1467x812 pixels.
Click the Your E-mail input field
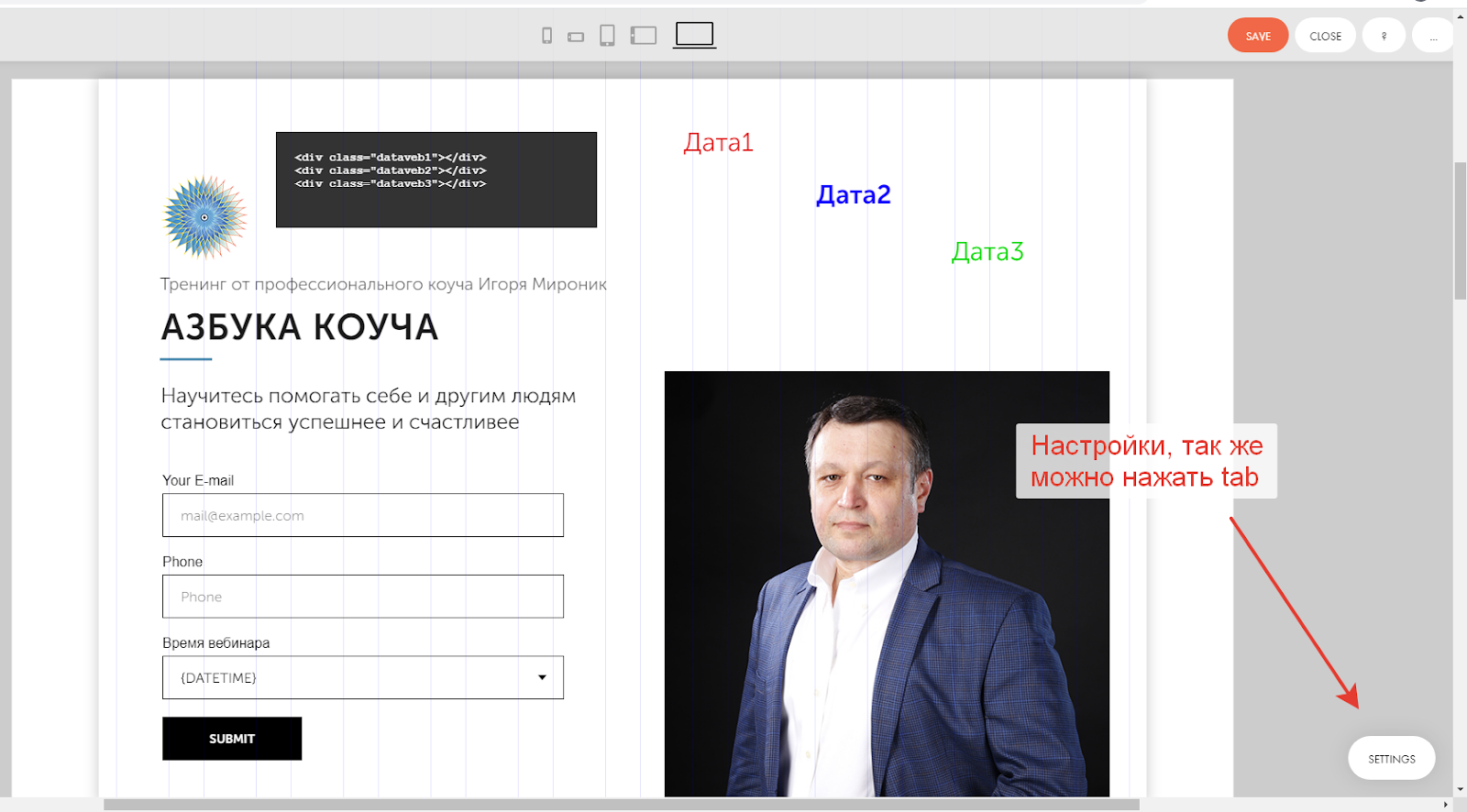[x=363, y=515]
